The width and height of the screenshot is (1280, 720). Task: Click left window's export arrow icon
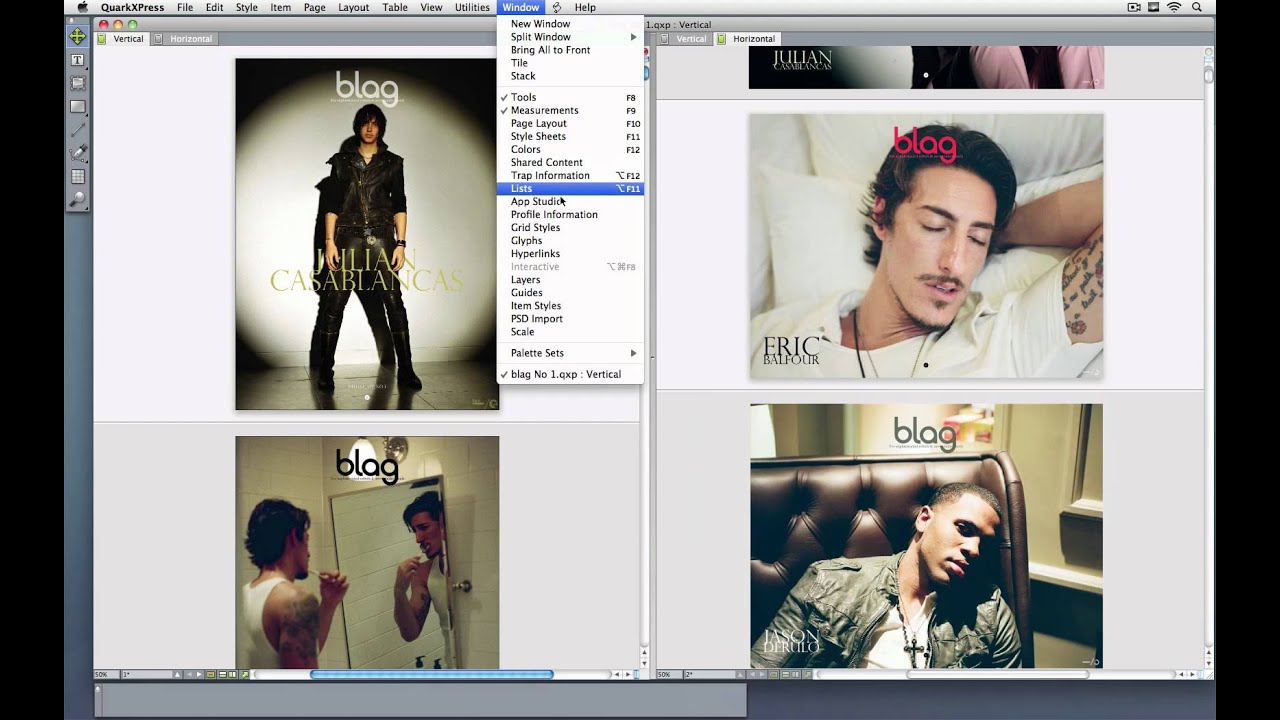click(x=244, y=674)
